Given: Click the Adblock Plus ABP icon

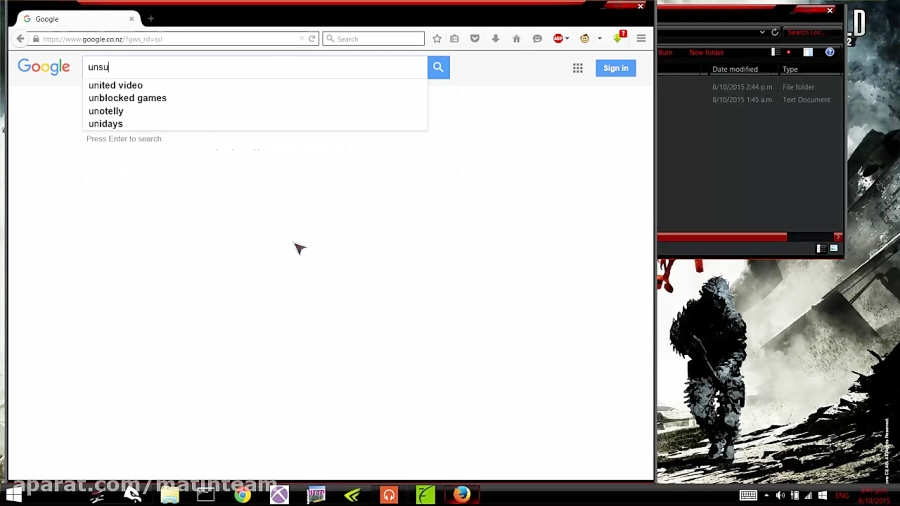Looking at the screenshot, I should (x=558, y=38).
